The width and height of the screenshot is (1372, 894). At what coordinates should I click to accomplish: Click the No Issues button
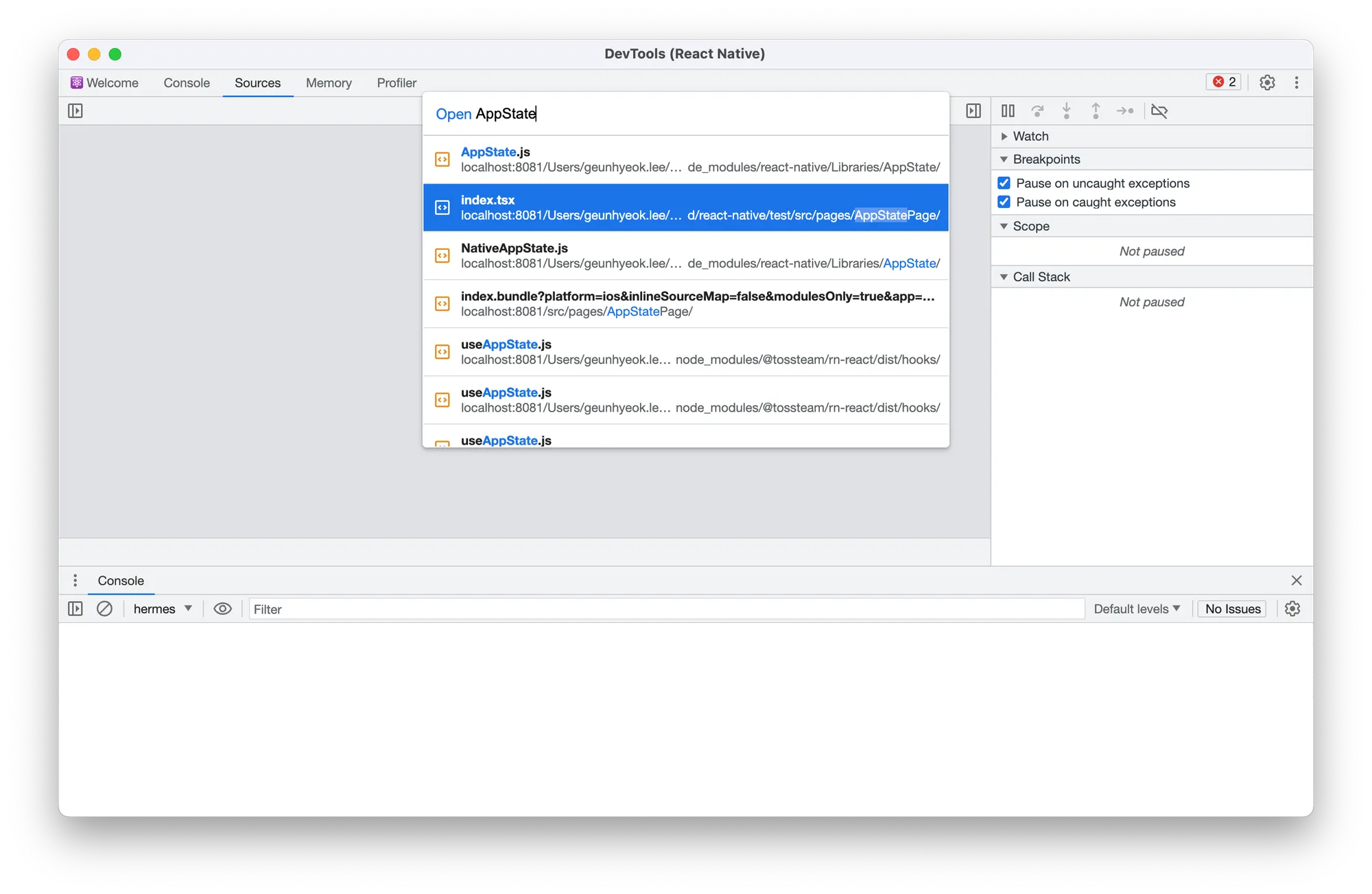pos(1232,609)
